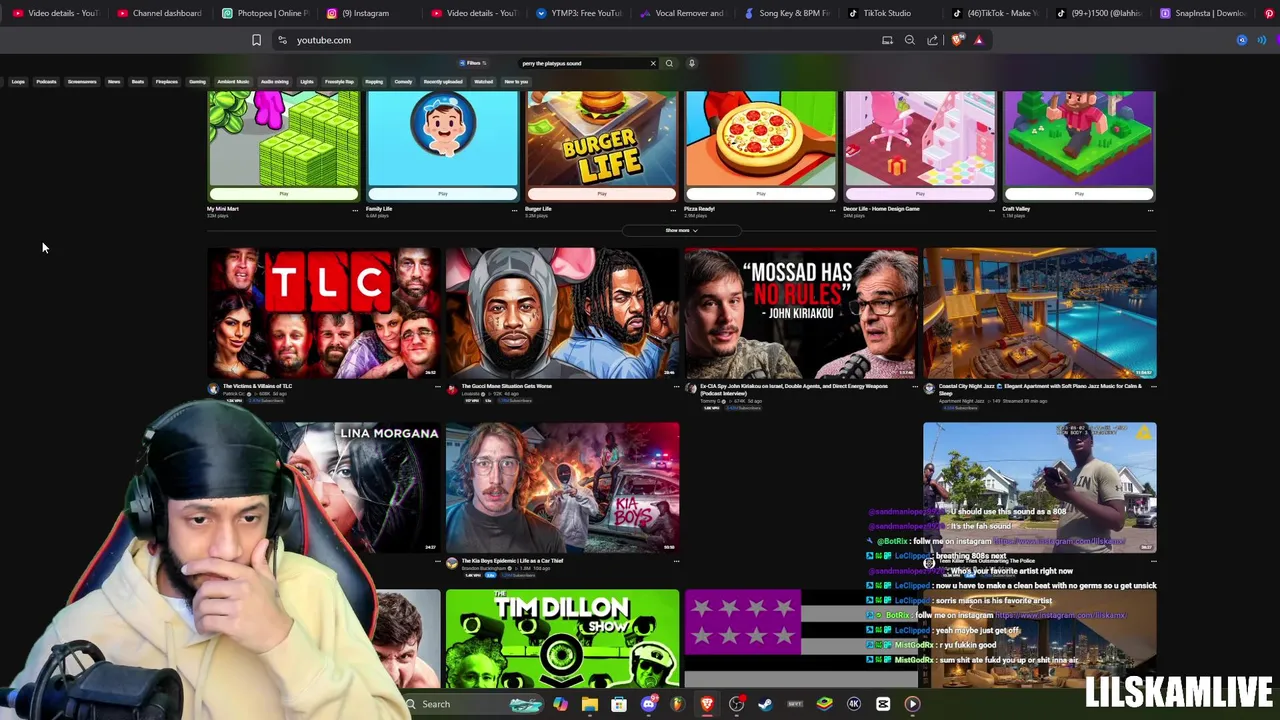The image size is (1280, 720).
Task: Open Microsoft Store from the taskbar
Action: (x=619, y=704)
